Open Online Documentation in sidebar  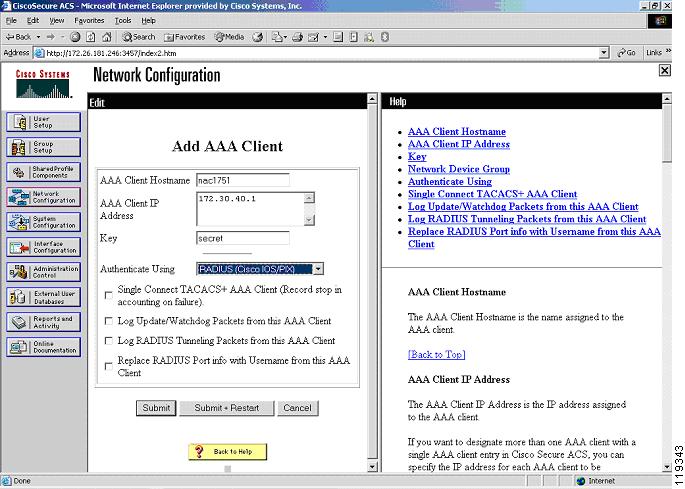(x=43, y=347)
